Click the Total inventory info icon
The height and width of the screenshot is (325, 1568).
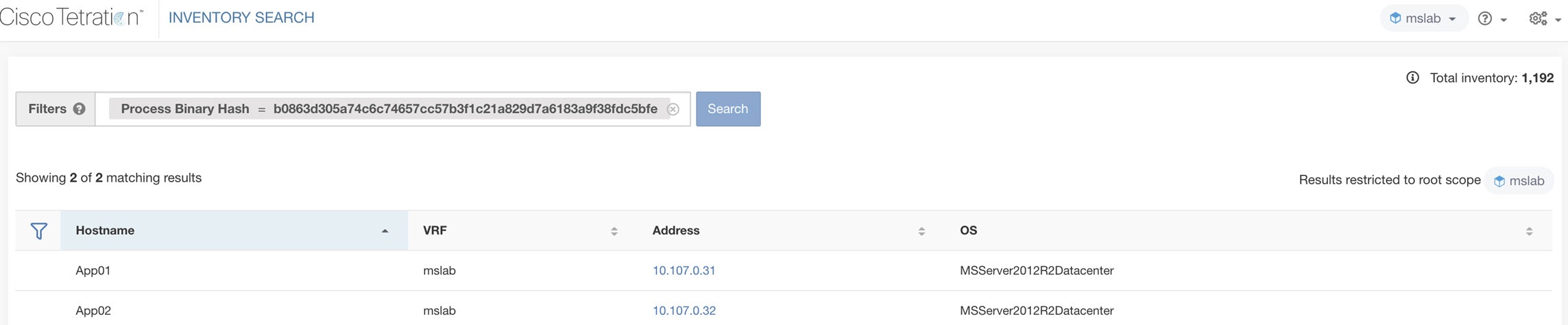click(1412, 77)
